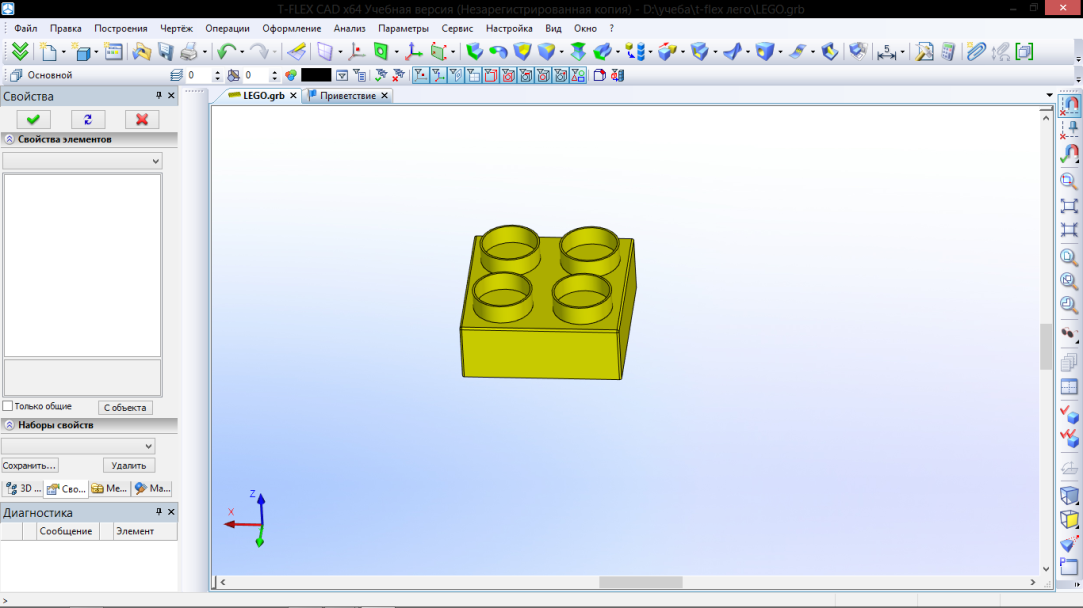Click the Save diskette icon
The height and width of the screenshot is (608, 1083).
165,52
